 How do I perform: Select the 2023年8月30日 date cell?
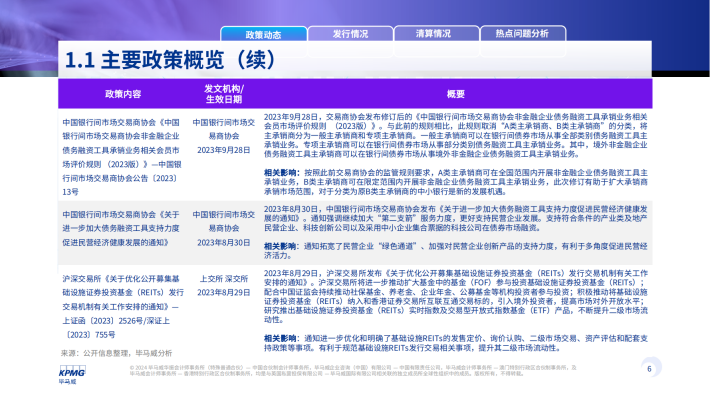224,242
